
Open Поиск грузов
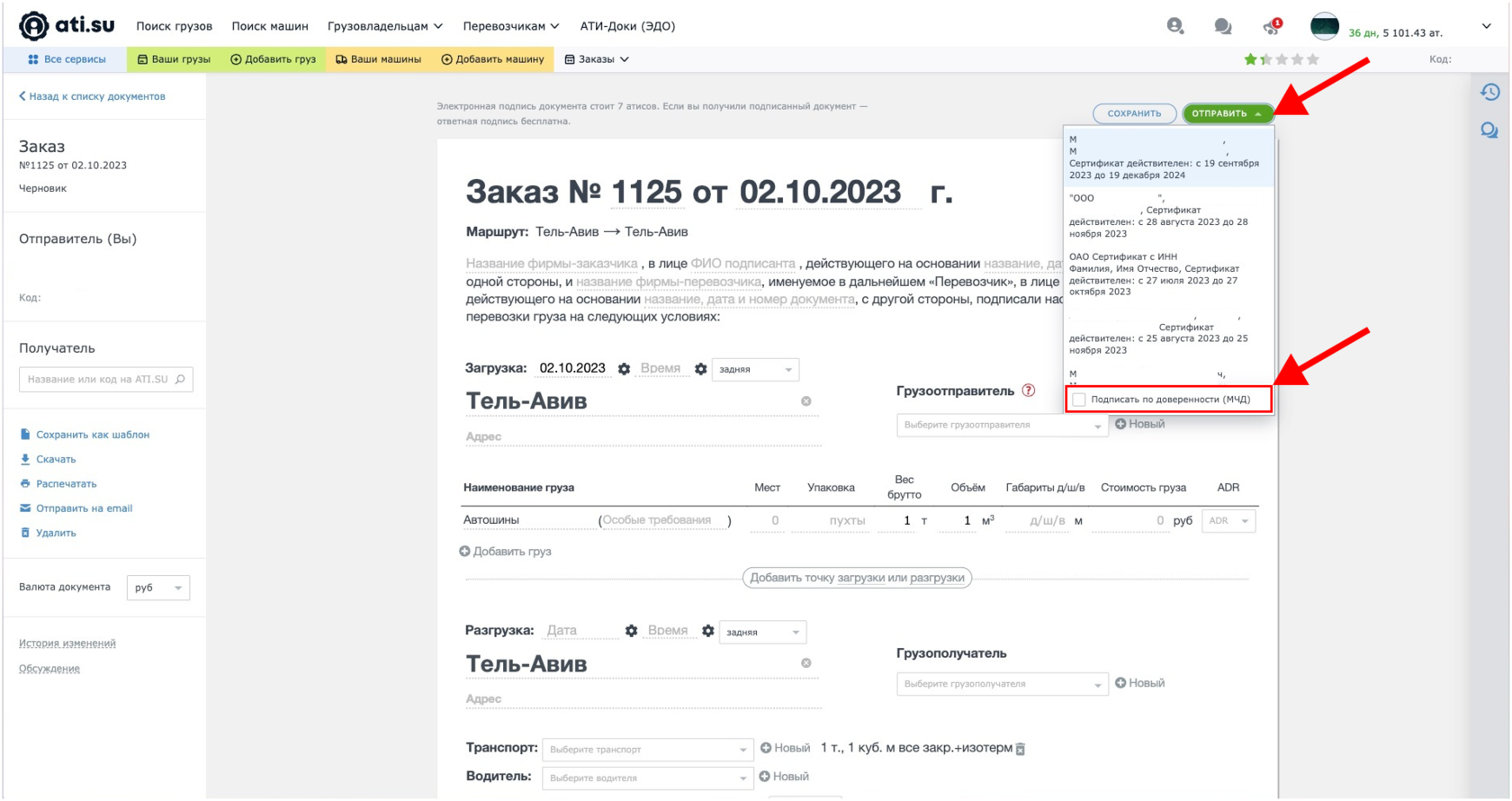[174, 26]
